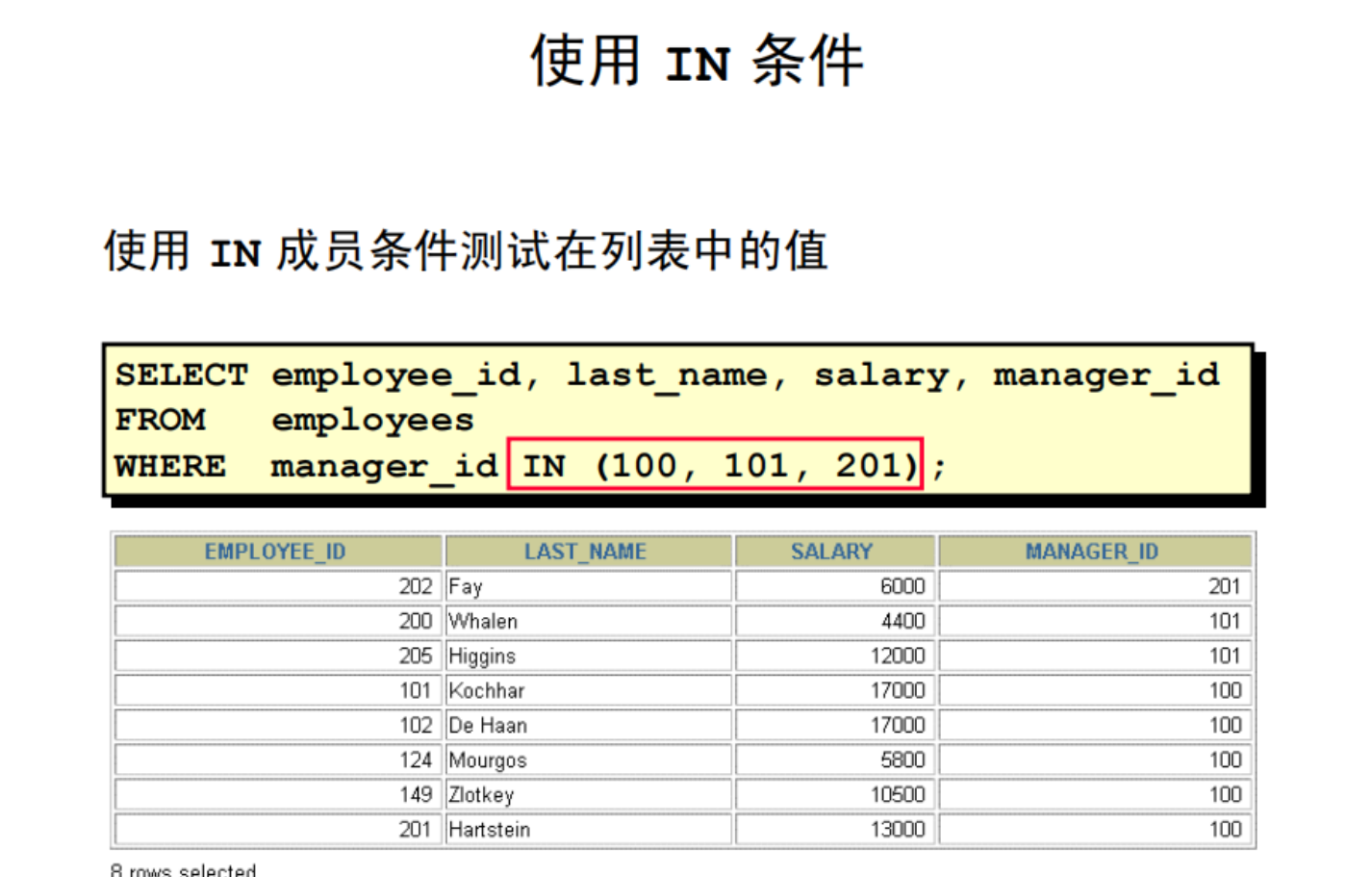Click the WHERE keyword in the query
The height and width of the screenshot is (877, 1372).
tap(170, 466)
